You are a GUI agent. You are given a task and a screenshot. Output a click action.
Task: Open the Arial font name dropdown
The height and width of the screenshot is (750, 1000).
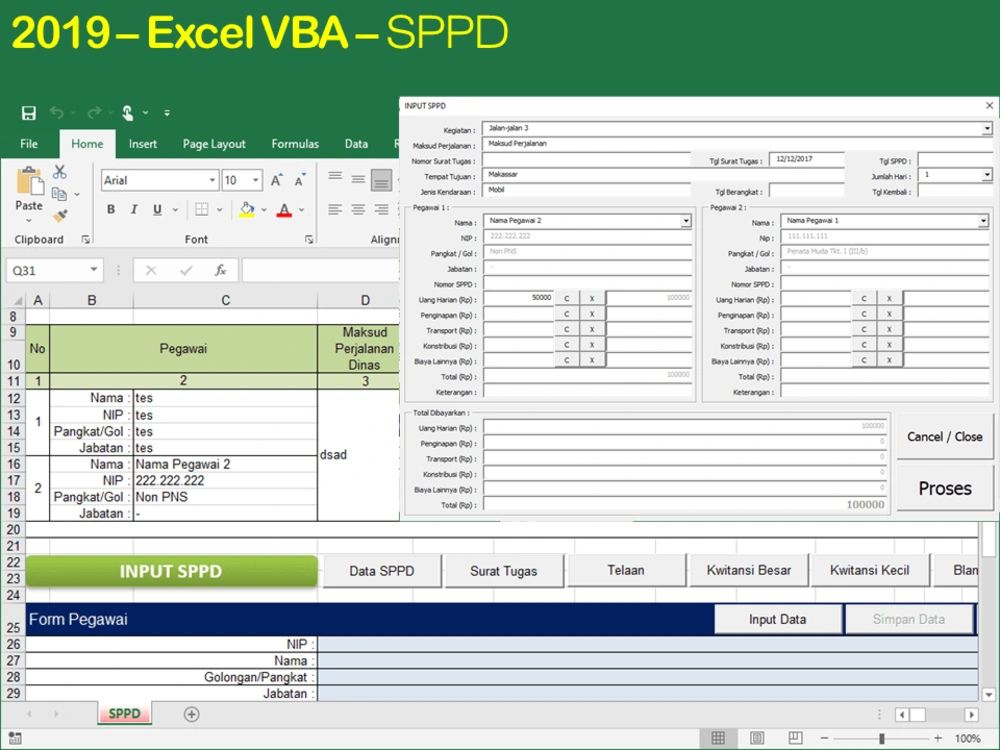coord(212,180)
